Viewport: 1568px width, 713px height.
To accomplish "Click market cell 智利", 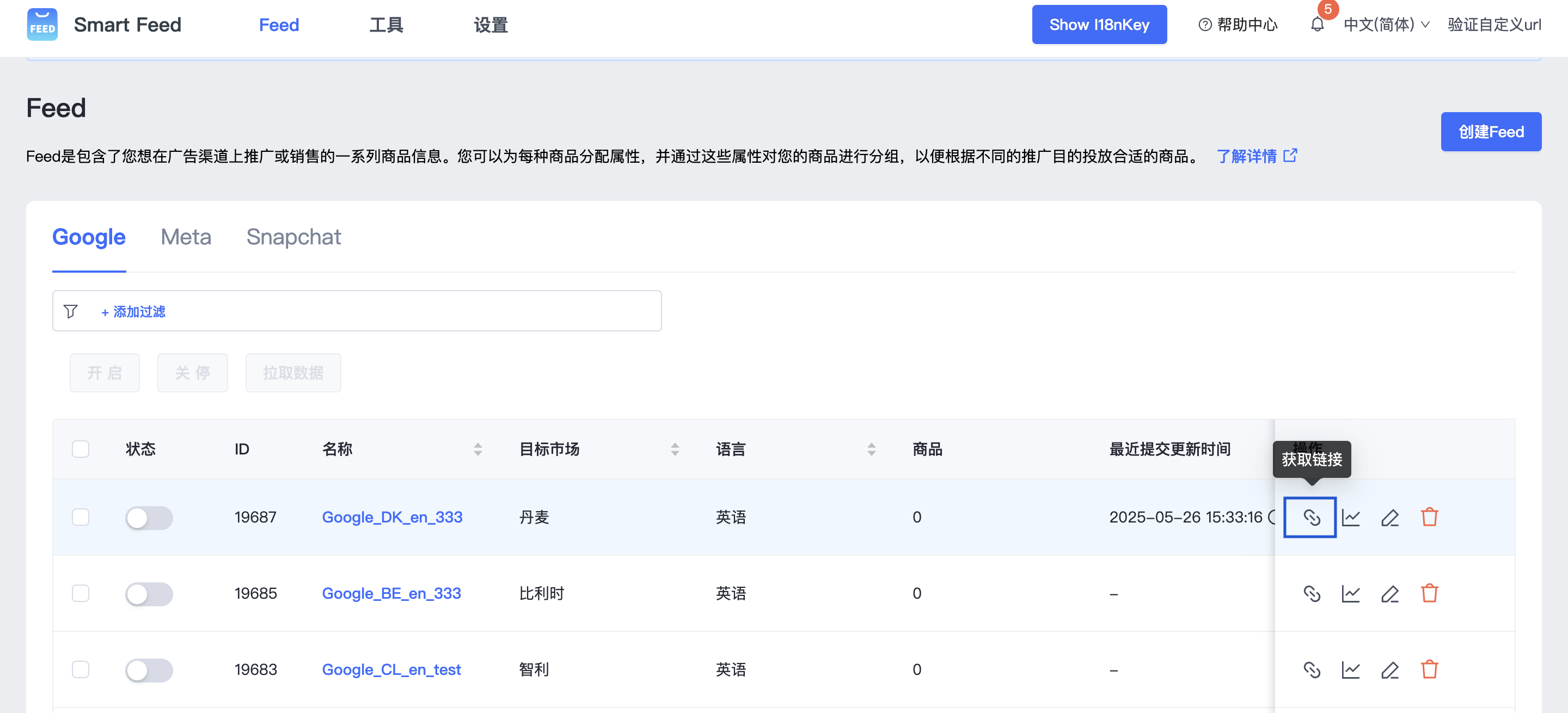I will click(x=534, y=669).
